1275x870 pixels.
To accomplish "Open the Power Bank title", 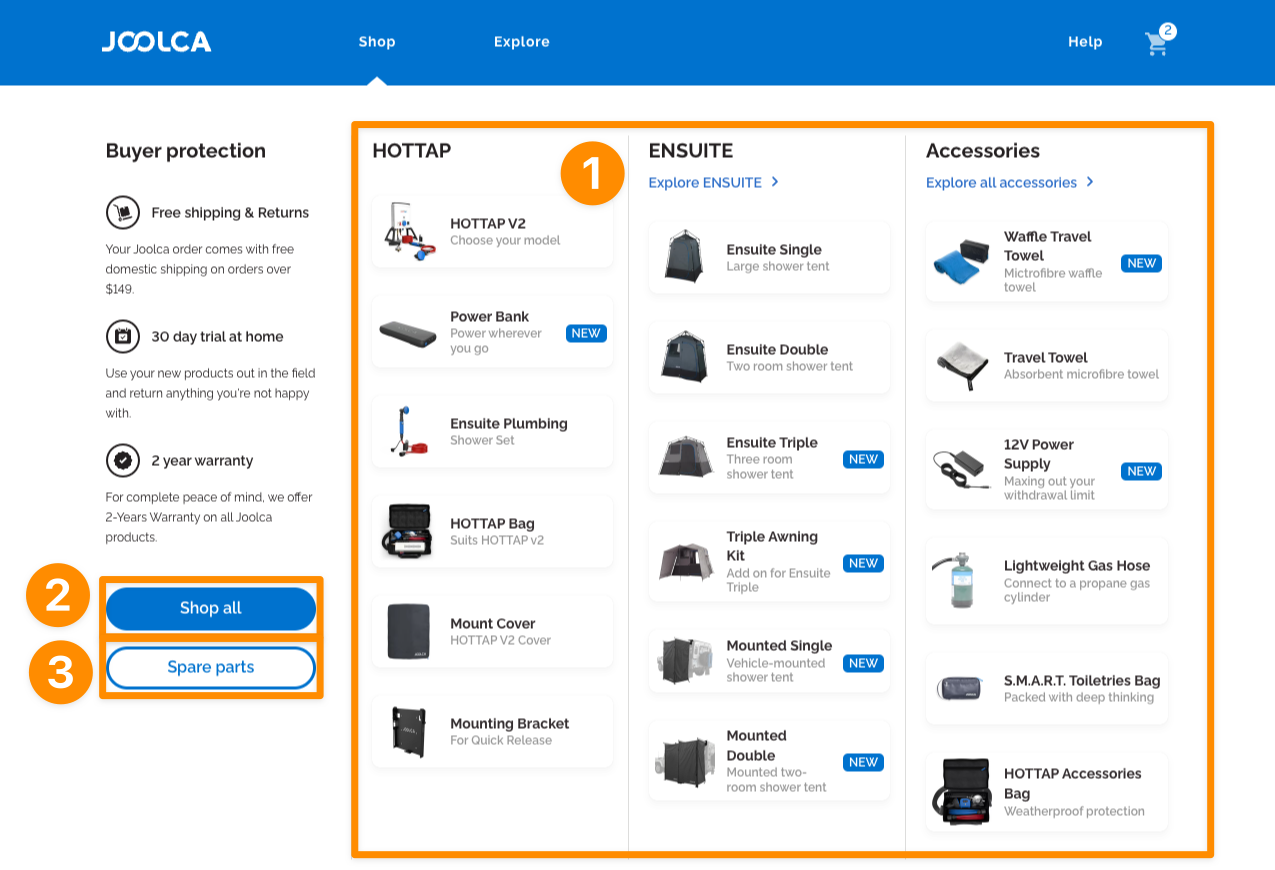I will tap(490, 316).
